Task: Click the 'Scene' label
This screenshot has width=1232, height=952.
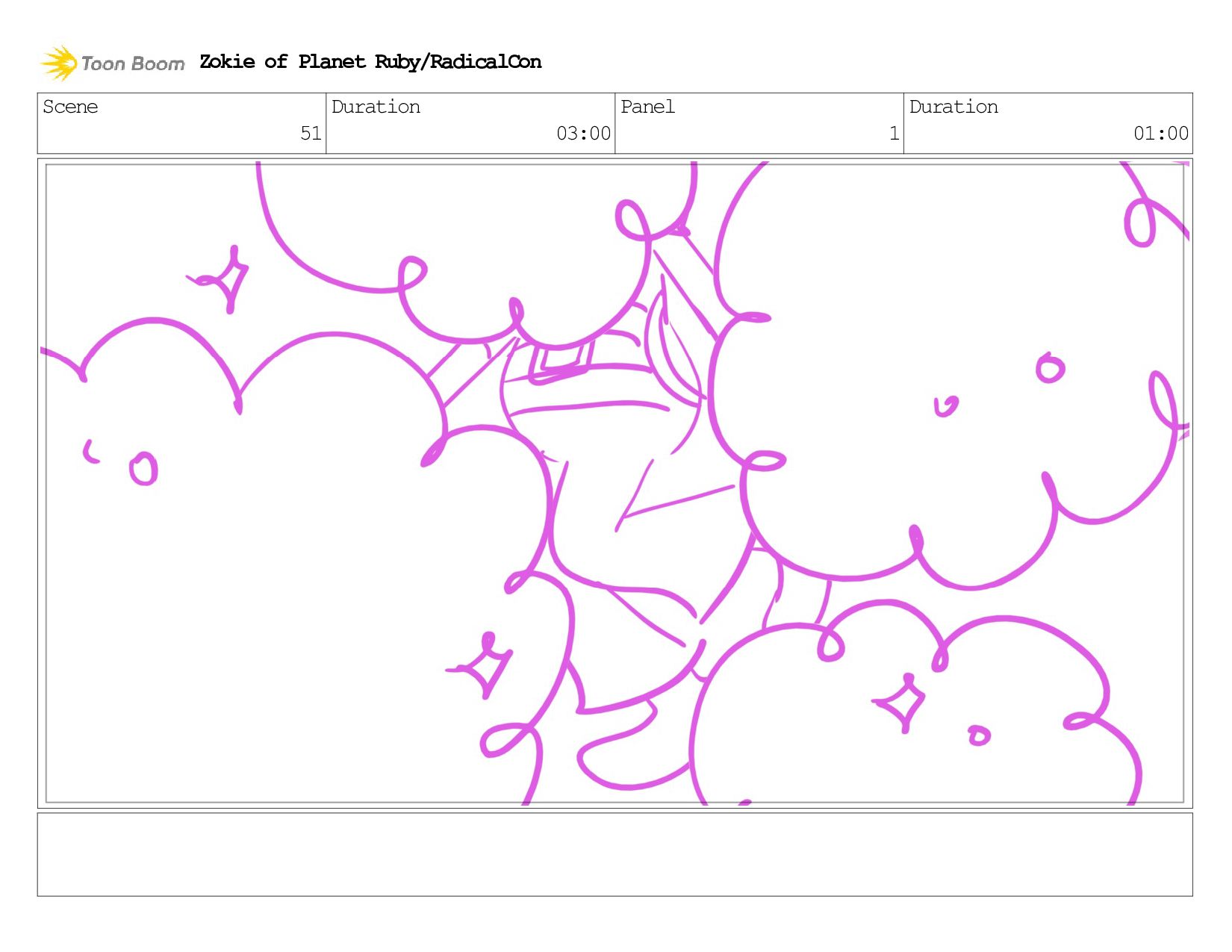Action: click(70, 107)
